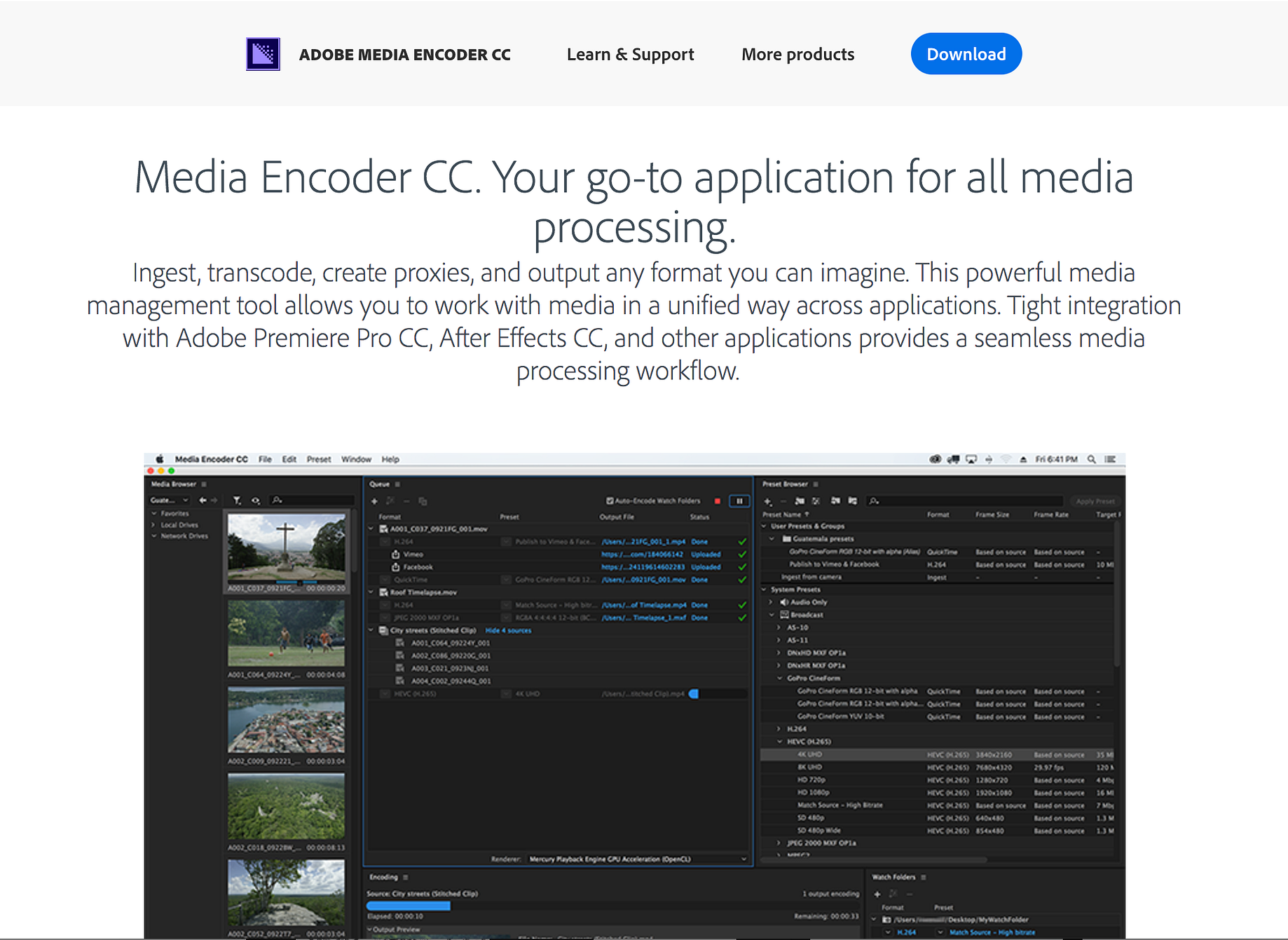Select the Stop queue red button
The height and width of the screenshot is (940, 1288).
(717, 500)
